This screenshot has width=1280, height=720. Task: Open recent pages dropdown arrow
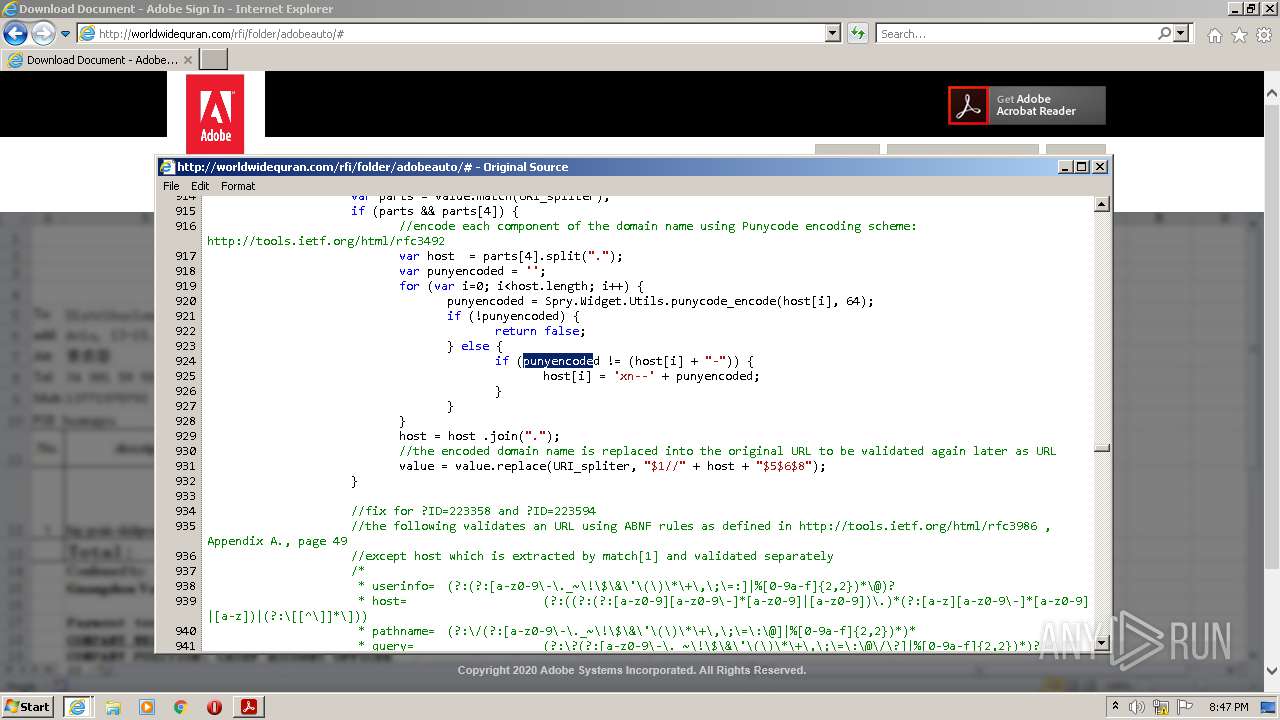coord(65,34)
